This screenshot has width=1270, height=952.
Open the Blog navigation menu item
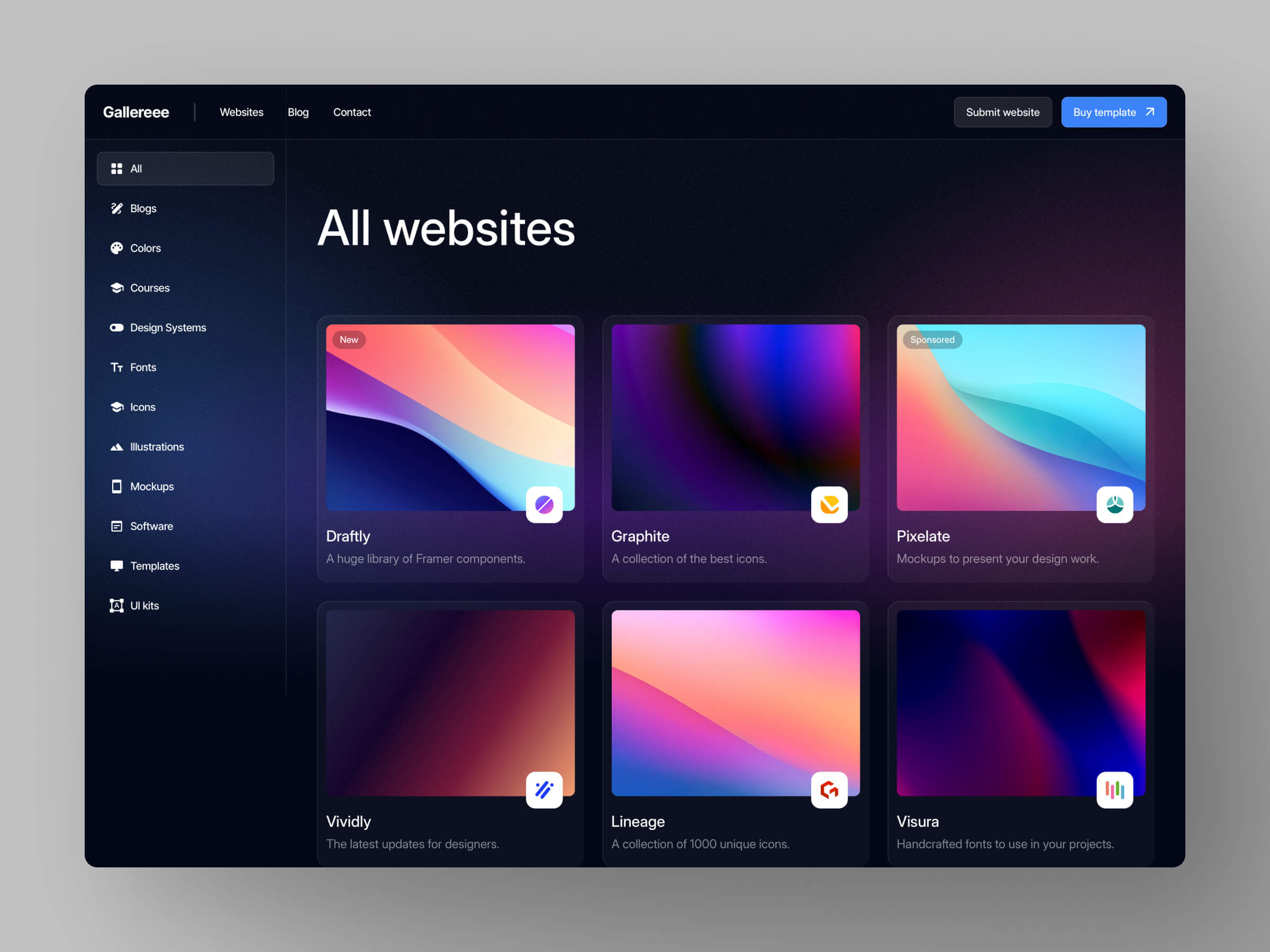tap(299, 112)
